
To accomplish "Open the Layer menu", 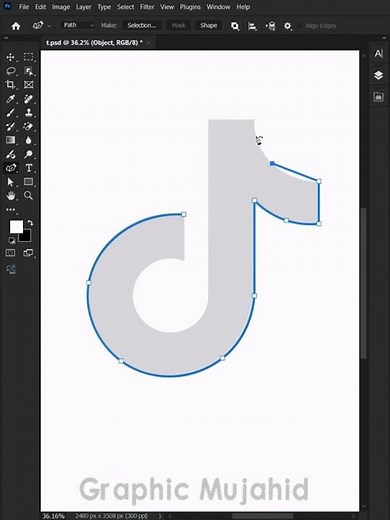I will pos(83,7).
